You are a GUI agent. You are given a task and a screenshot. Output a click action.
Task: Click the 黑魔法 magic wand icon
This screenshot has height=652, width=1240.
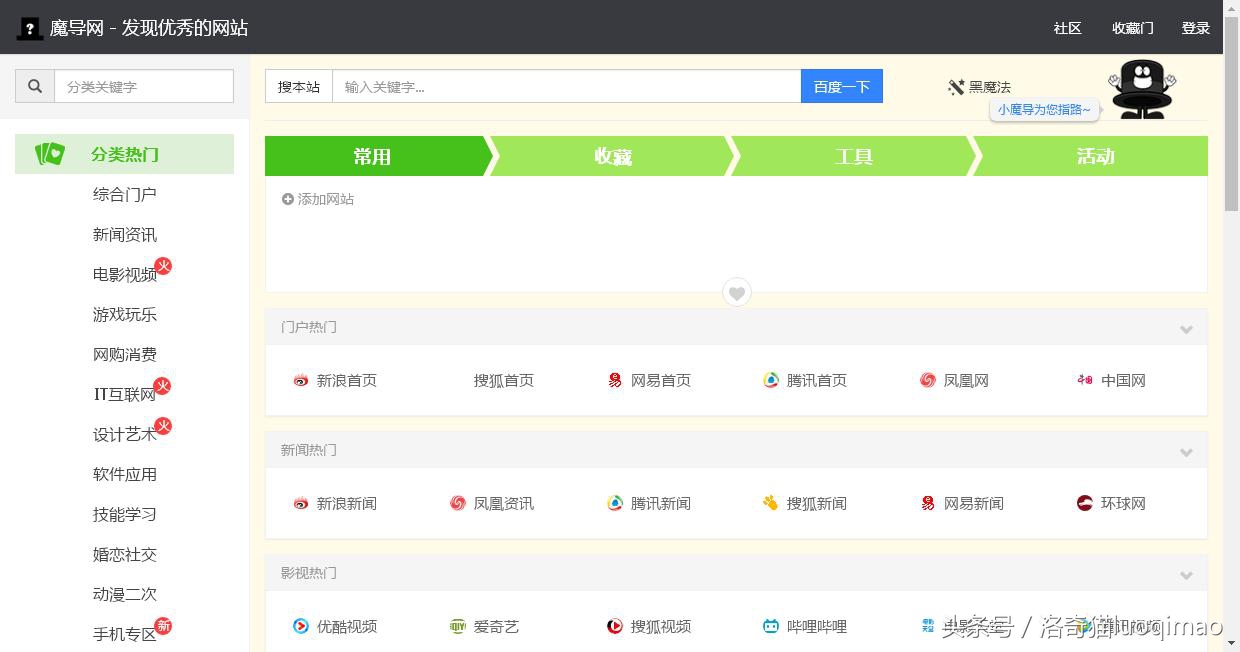955,86
